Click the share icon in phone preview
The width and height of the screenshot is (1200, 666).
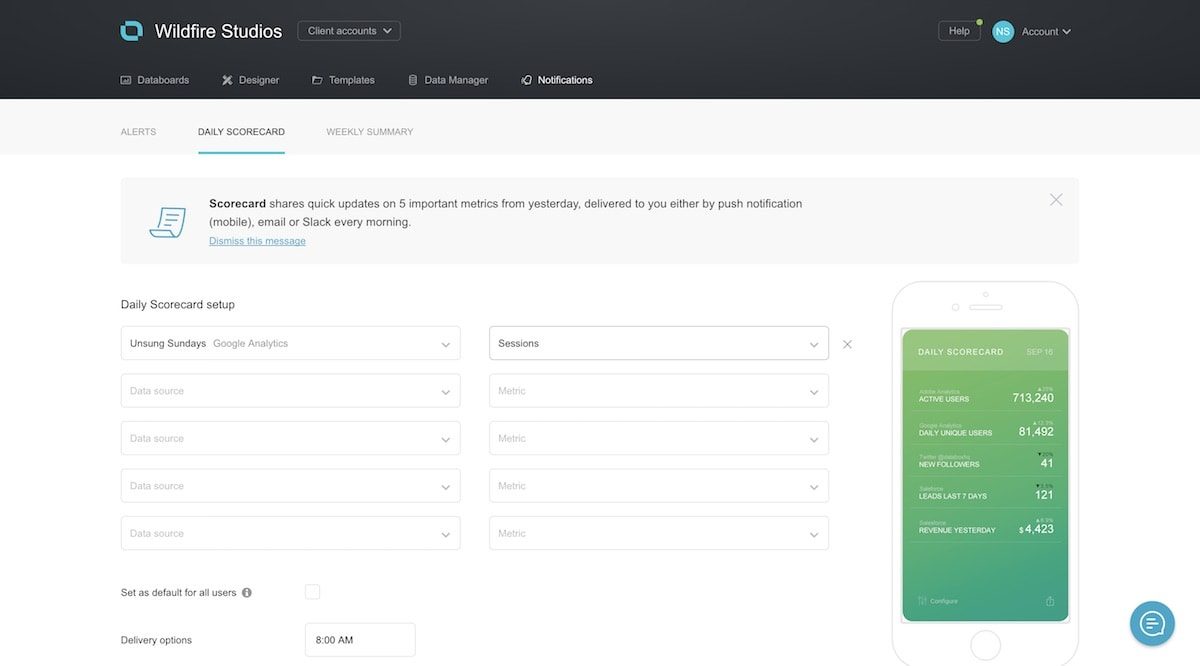pyautogui.click(x=1050, y=601)
